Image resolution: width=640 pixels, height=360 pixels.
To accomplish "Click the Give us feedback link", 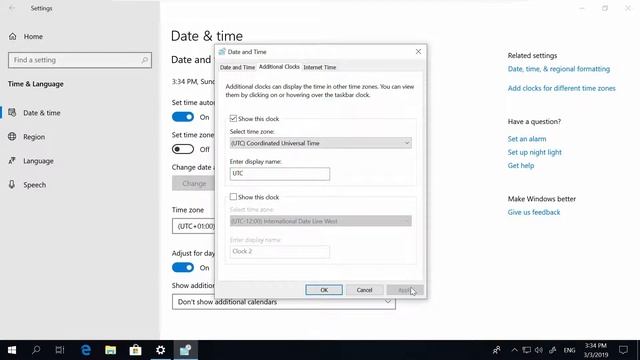I will (533, 212).
